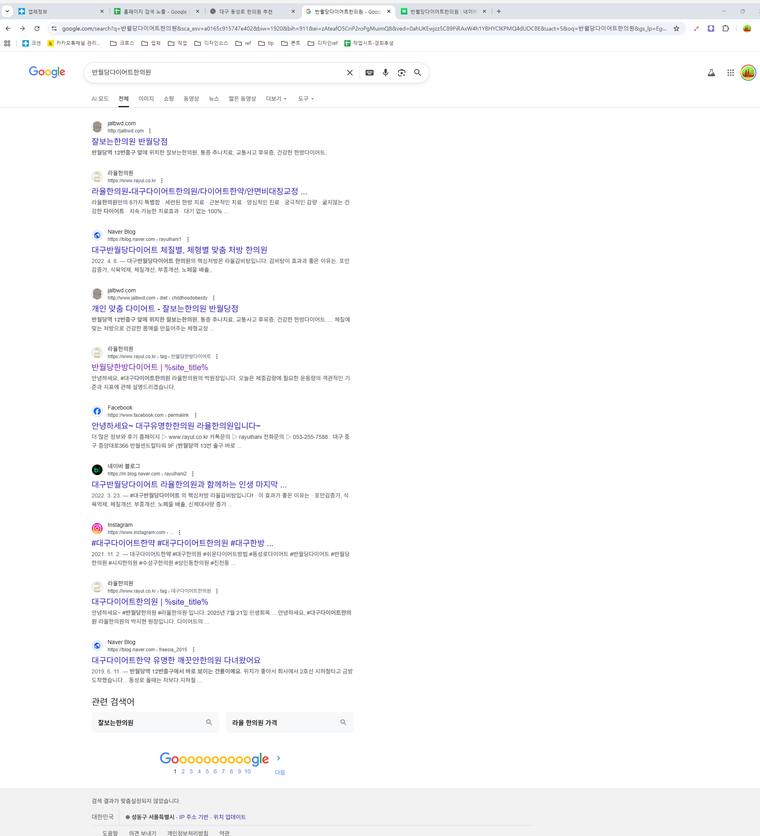Open Search Labs flask icon

(x=711, y=73)
